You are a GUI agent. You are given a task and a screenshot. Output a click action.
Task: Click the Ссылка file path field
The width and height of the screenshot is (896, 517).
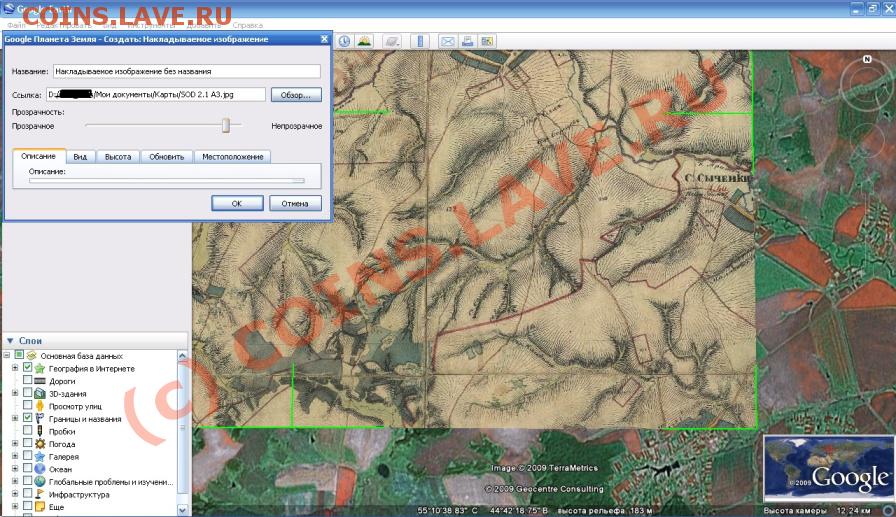pos(156,94)
